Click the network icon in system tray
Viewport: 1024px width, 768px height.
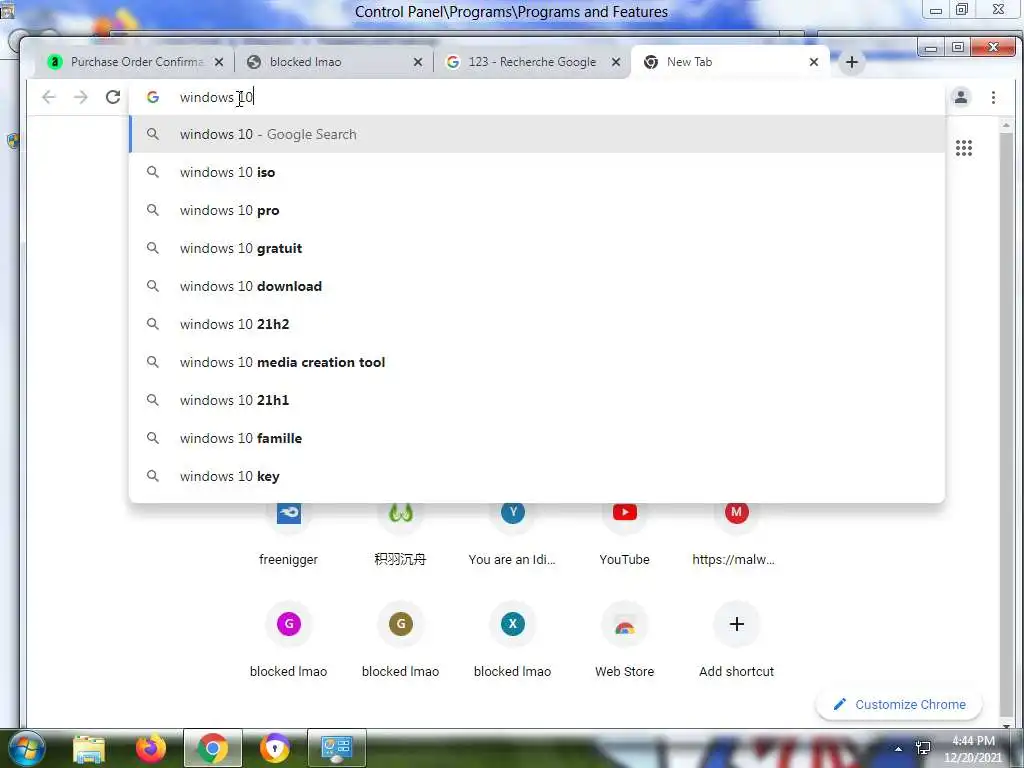[923, 748]
